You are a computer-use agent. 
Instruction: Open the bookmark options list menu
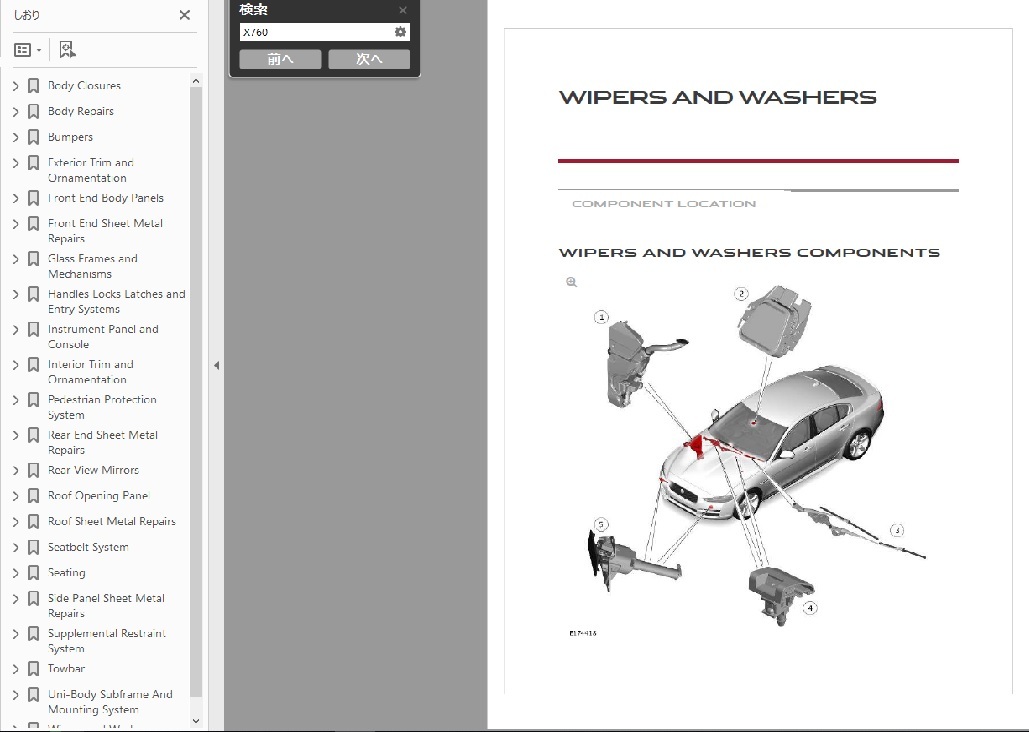28,50
